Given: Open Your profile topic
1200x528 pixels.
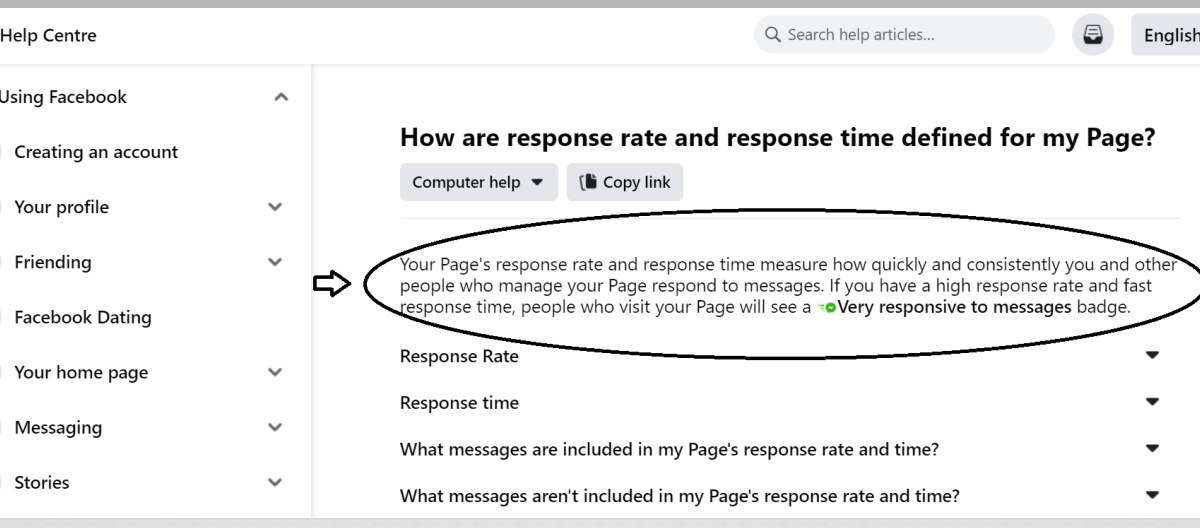Looking at the screenshot, I should click(61, 207).
